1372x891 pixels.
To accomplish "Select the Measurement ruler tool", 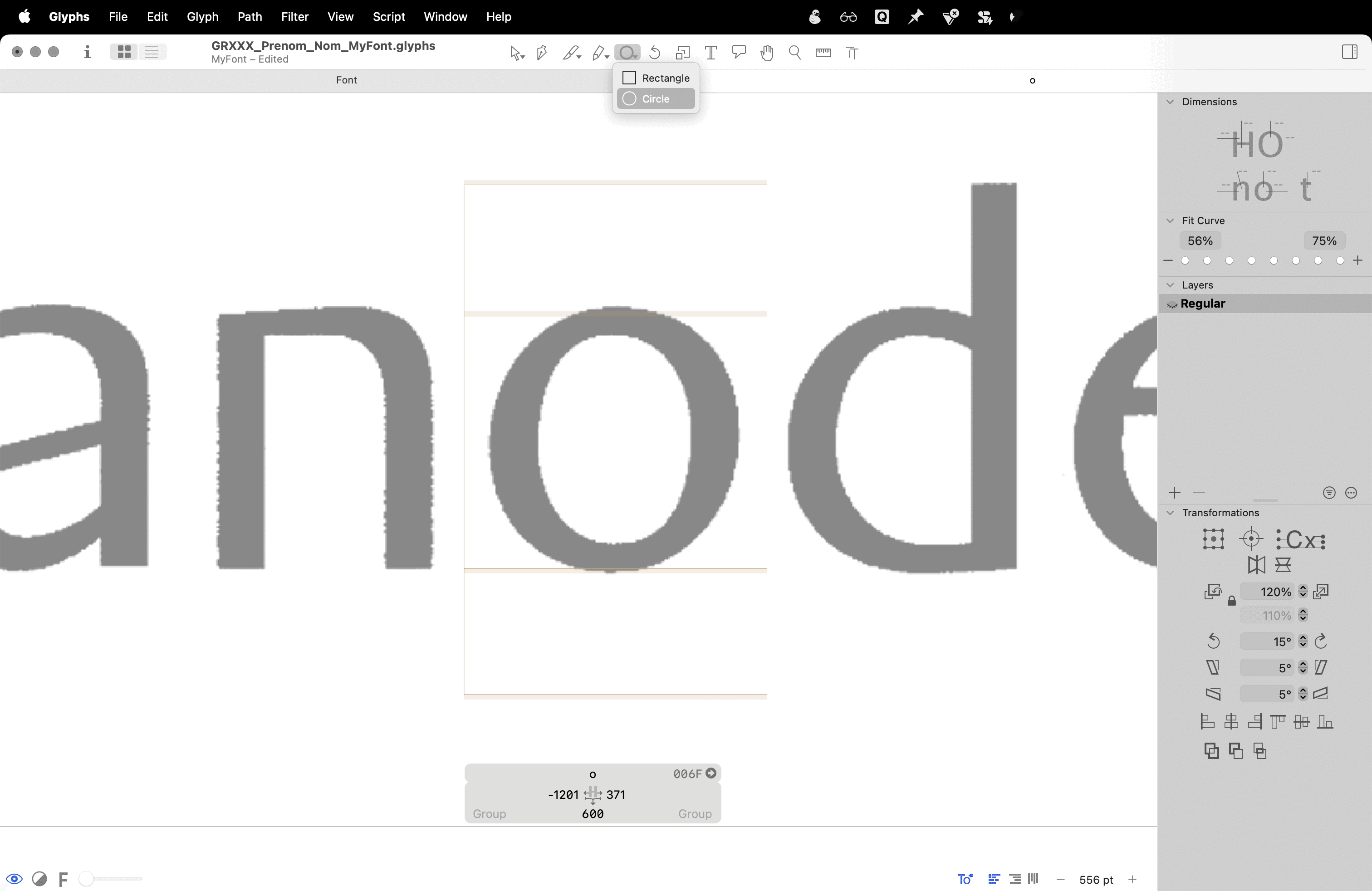I will click(823, 53).
